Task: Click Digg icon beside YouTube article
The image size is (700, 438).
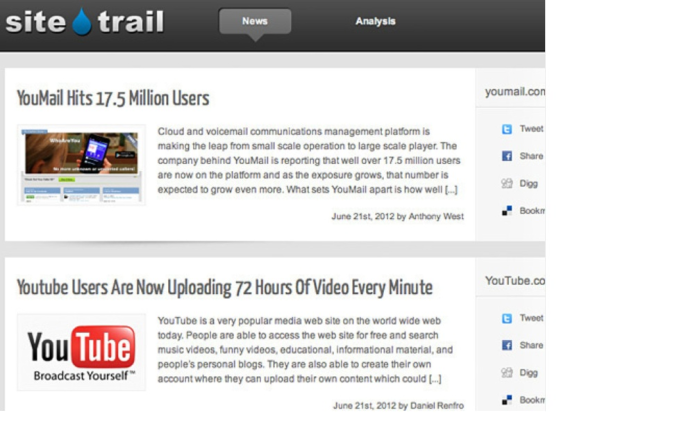Action: tap(507, 373)
